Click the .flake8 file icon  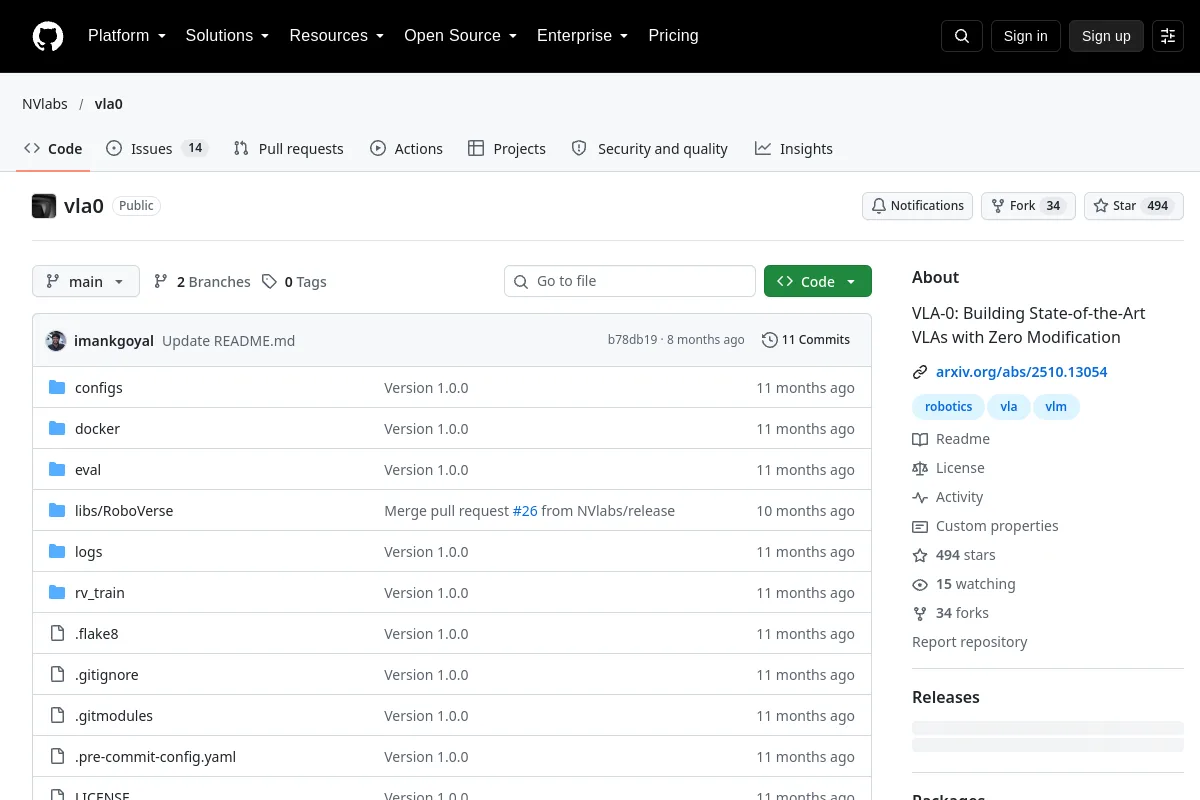pos(57,634)
